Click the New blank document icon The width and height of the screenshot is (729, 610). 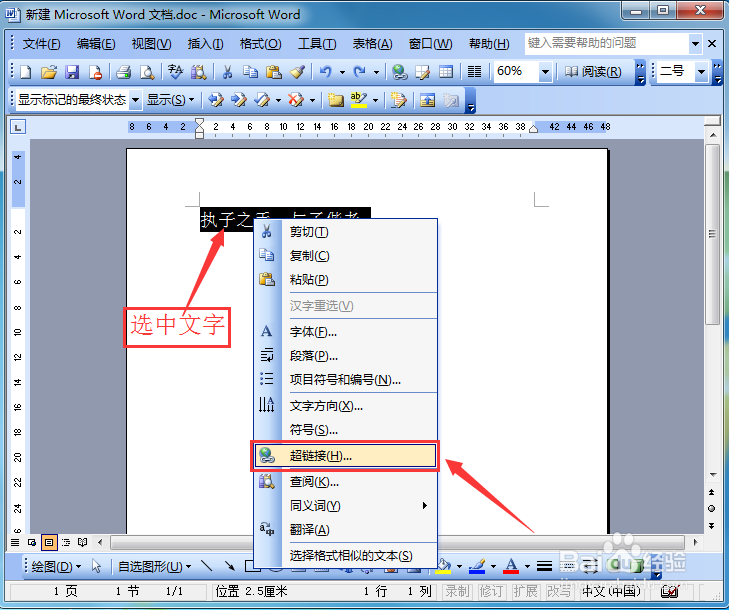26,72
